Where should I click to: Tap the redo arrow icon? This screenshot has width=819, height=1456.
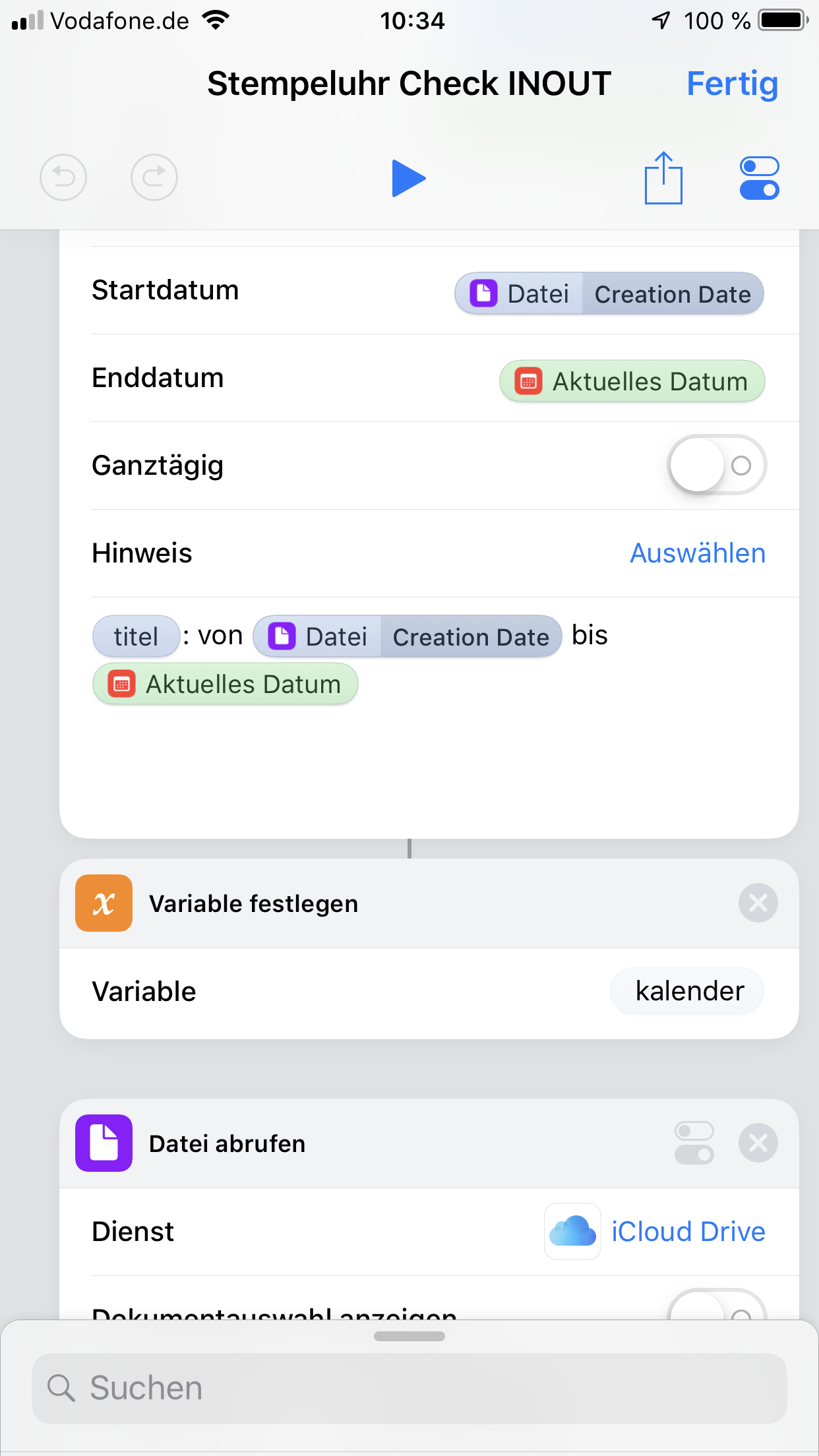point(154,177)
